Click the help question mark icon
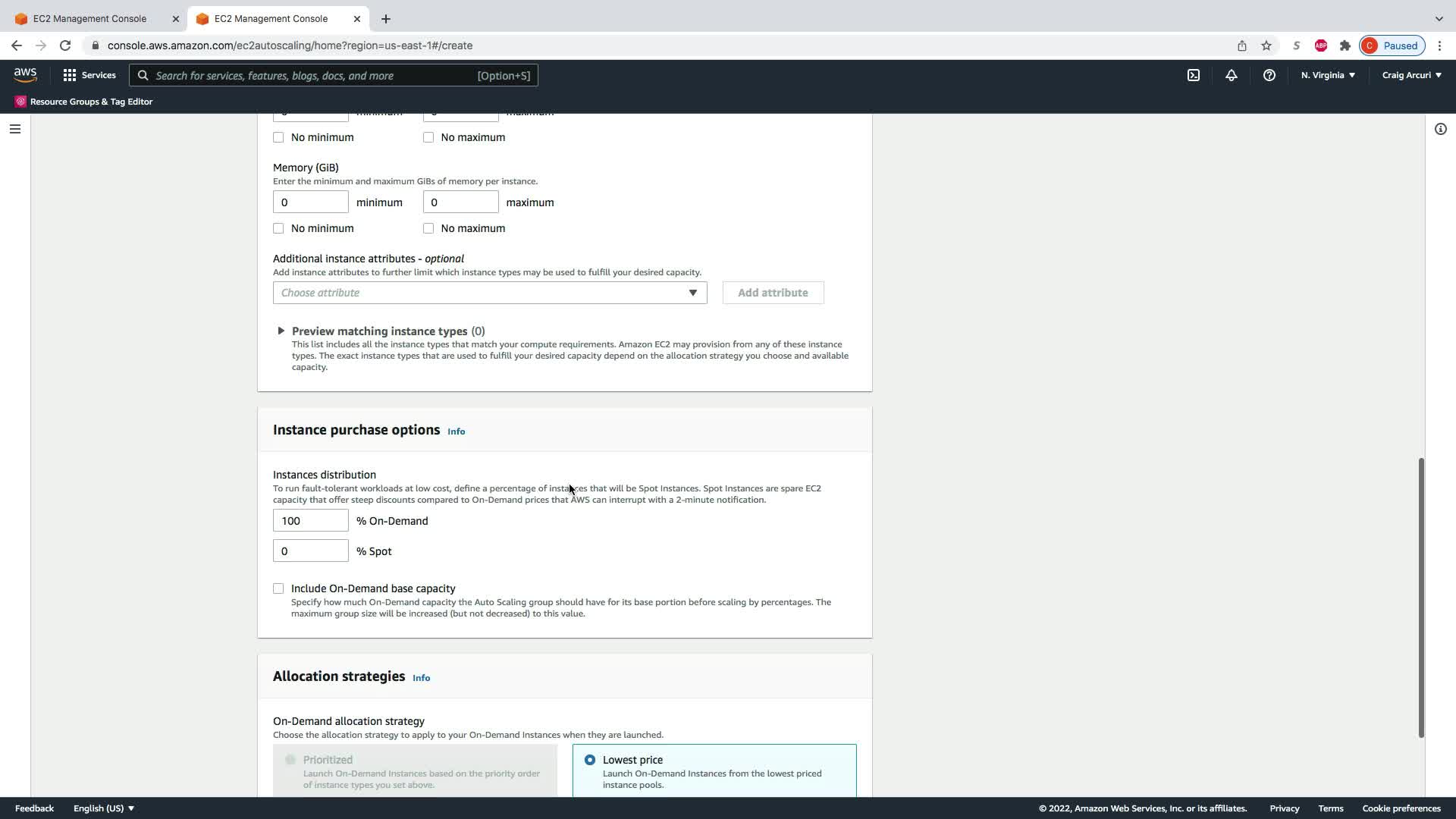This screenshot has height=819, width=1456. [x=1269, y=75]
